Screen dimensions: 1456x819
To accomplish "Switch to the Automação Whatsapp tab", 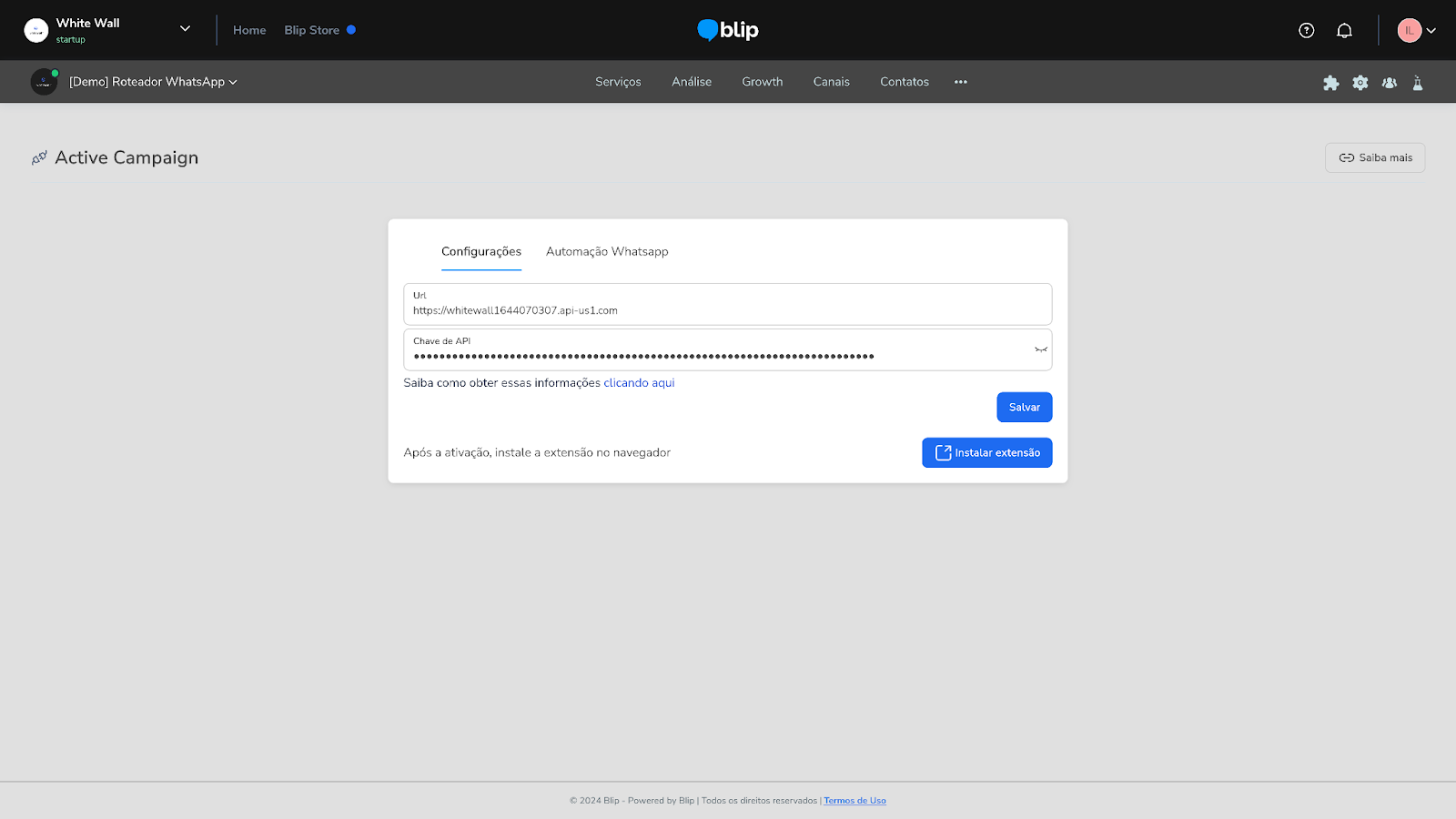I will point(607,251).
